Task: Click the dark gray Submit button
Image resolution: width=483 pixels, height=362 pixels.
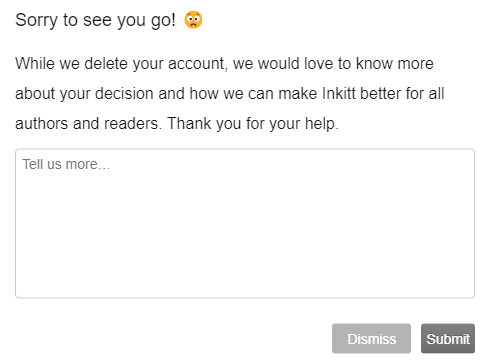Action: pyautogui.click(x=448, y=338)
